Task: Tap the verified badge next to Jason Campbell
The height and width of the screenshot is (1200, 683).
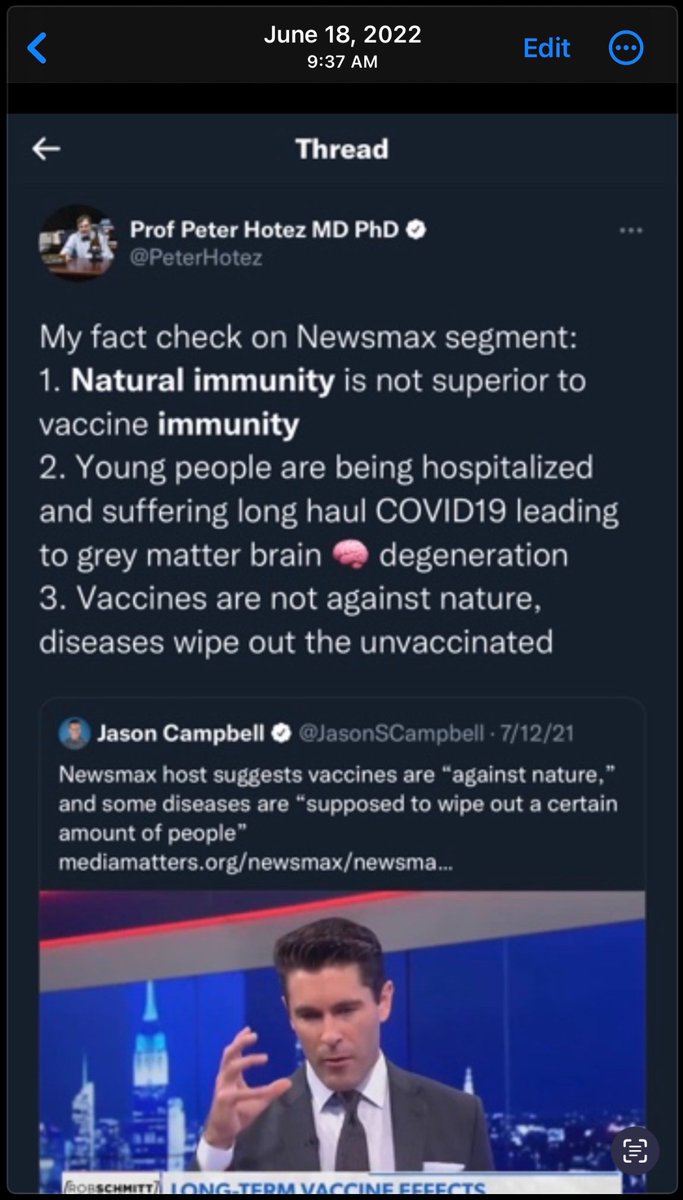Action: tap(282, 733)
